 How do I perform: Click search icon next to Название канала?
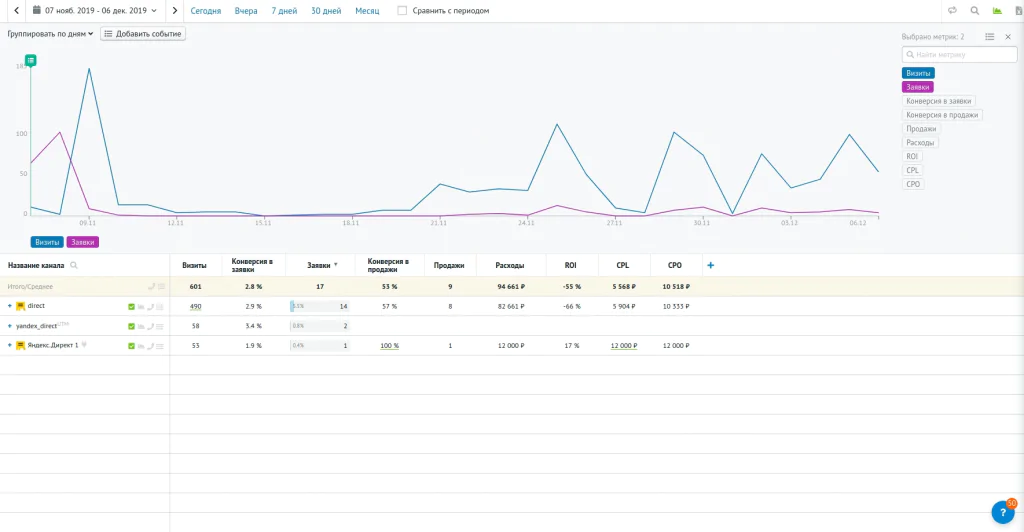point(74,265)
